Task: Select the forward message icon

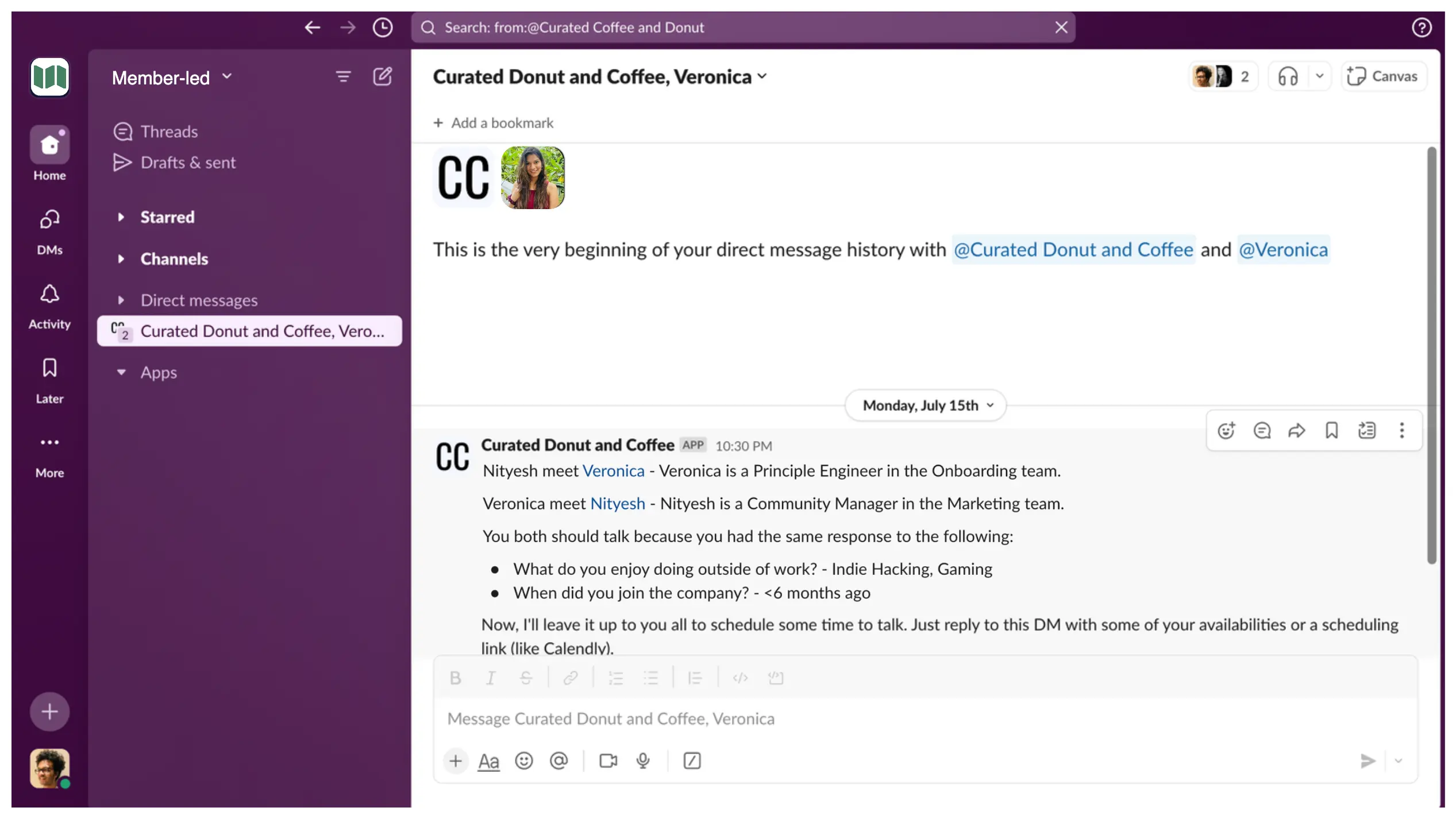Action: (1297, 430)
